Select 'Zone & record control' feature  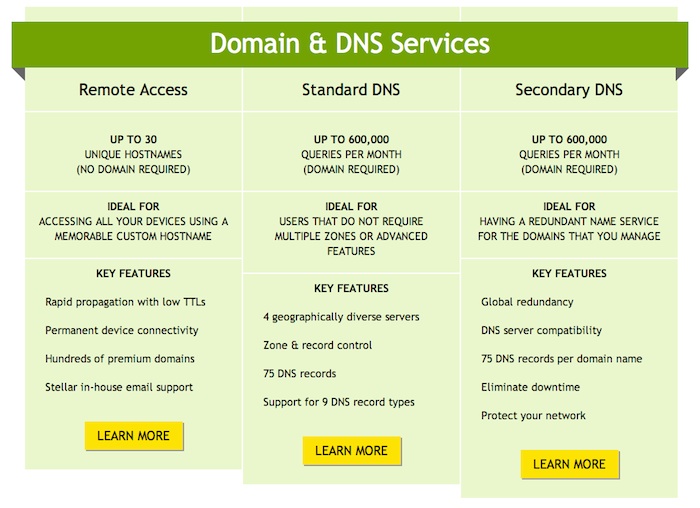pyautogui.click(x=317, y=345)
